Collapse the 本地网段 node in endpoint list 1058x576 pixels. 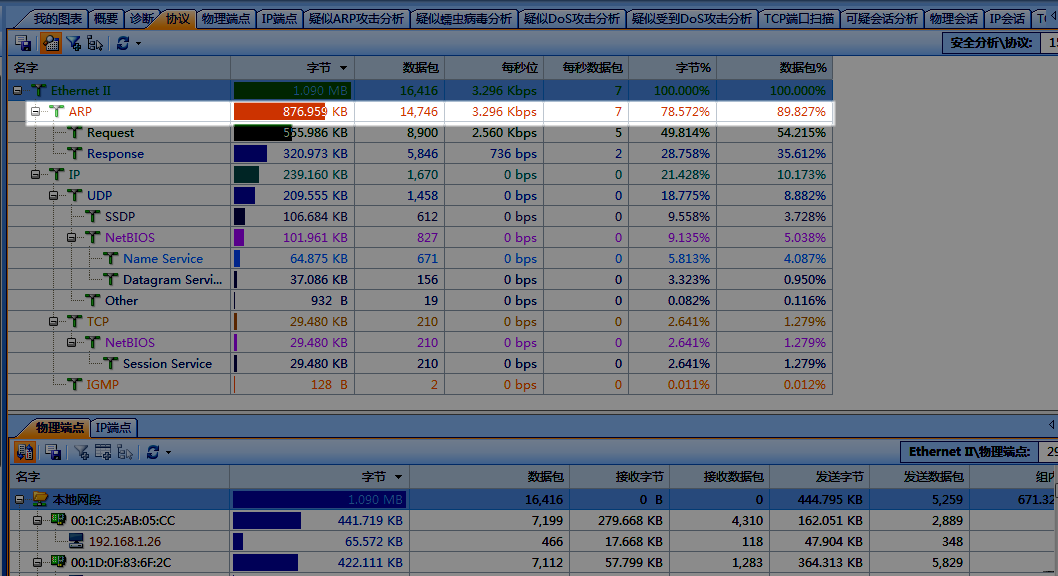pyautogui.click(x=18, y=499)
